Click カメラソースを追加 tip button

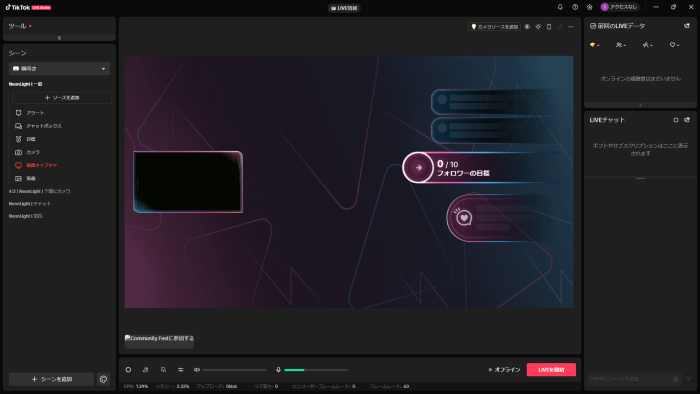pos(494,27)
